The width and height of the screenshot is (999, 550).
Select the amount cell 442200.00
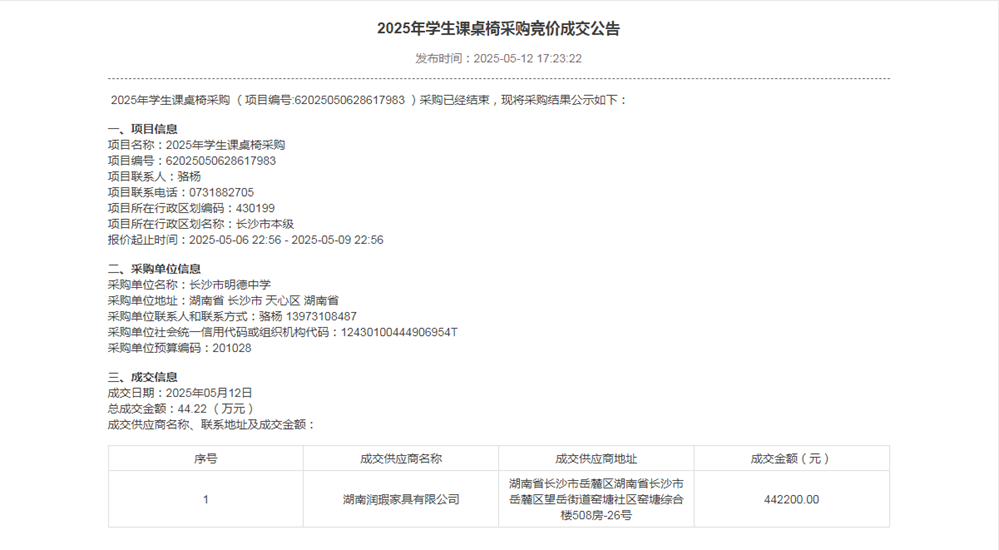(792, 500)
